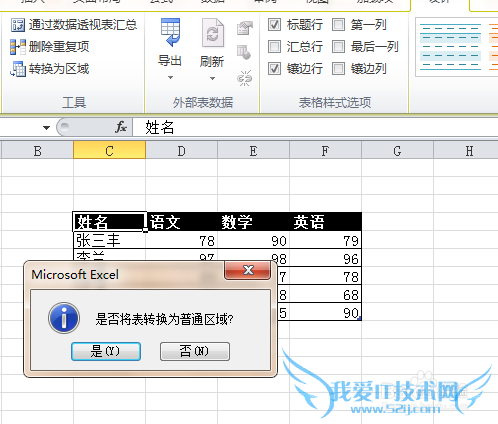This screenshot has height=424, width=498.
Task: Select the cell containing 张三丰
Action: (x=109, y=240)
